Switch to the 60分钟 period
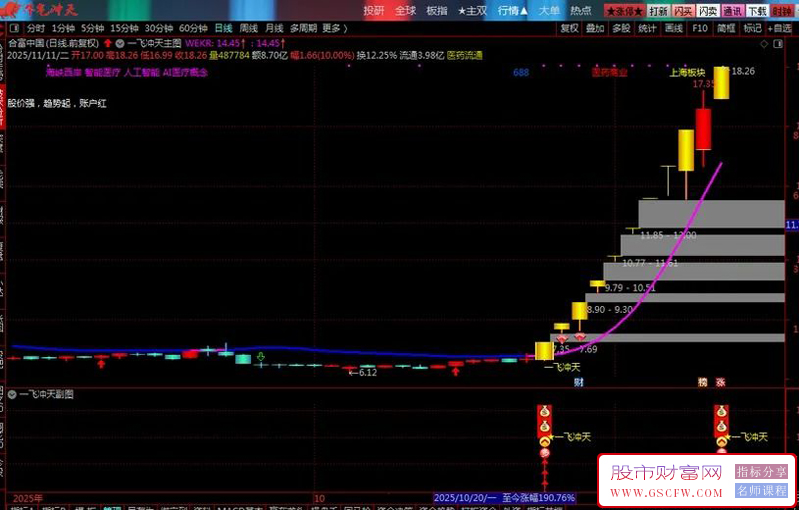 coord(193,28)
